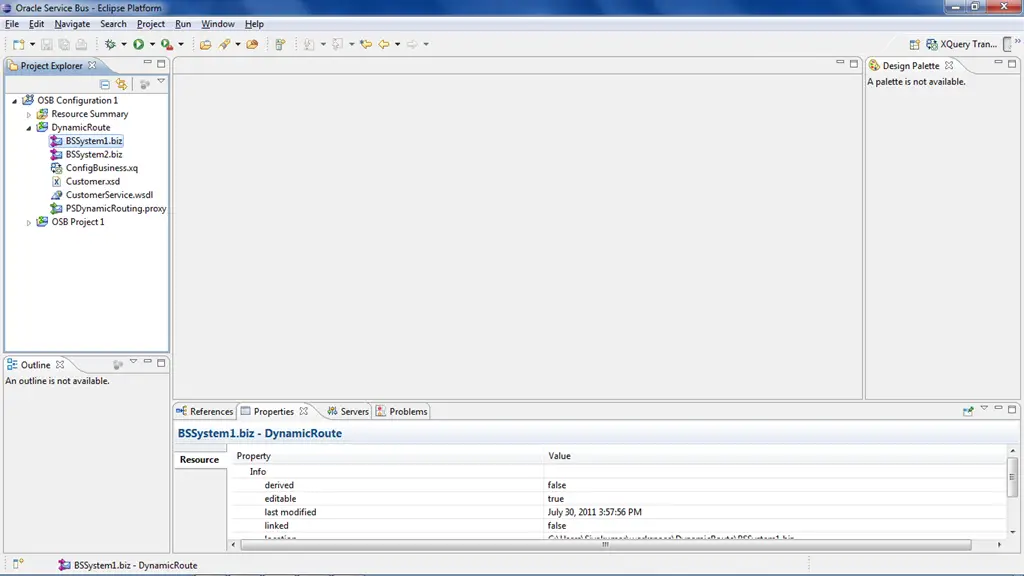Image resolution: width=1024 pixels, height=576 pixels.
Task: Open the Outline view menu triangle
Action: point(133,361)
